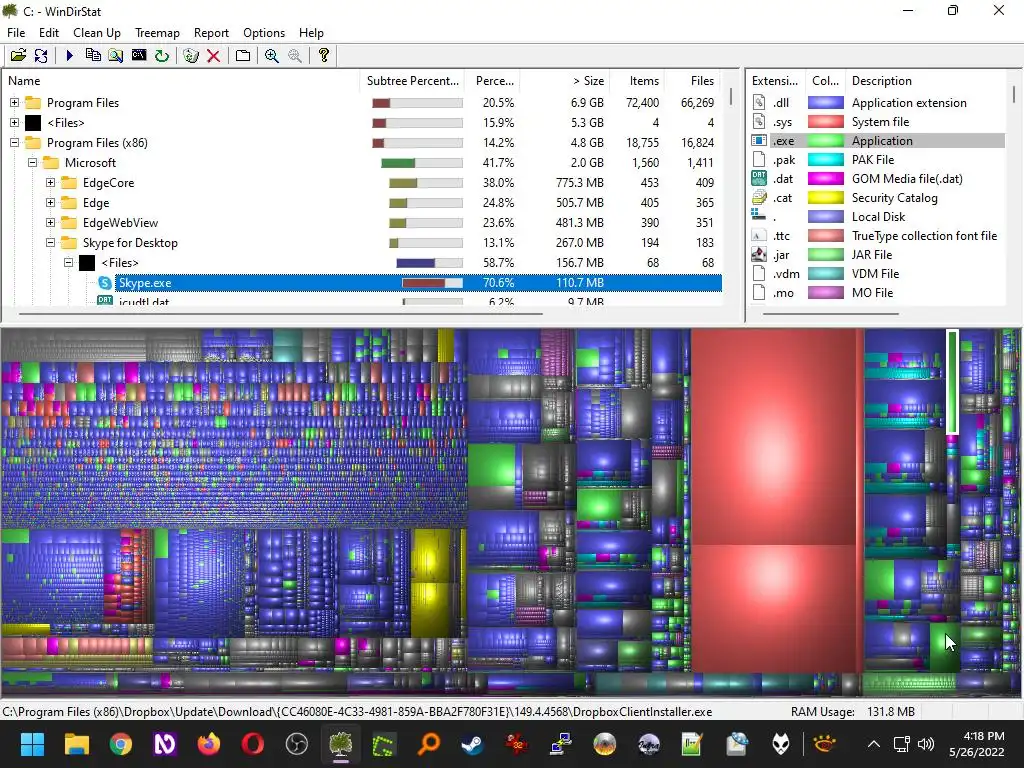Sort by the Subtree Percentage column header

(412, 81)
